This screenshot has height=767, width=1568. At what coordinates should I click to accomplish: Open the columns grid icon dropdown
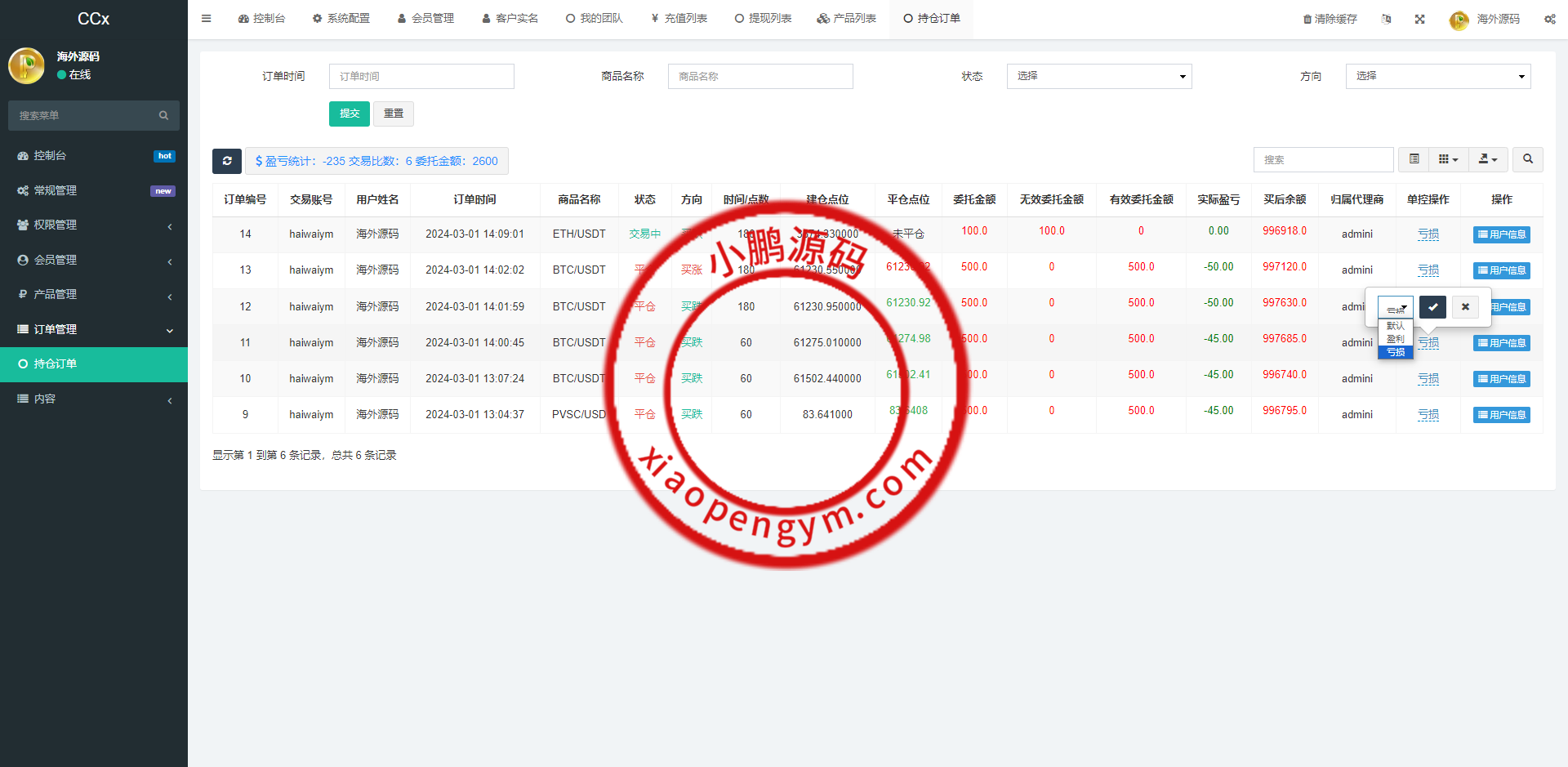point(1448,159)
